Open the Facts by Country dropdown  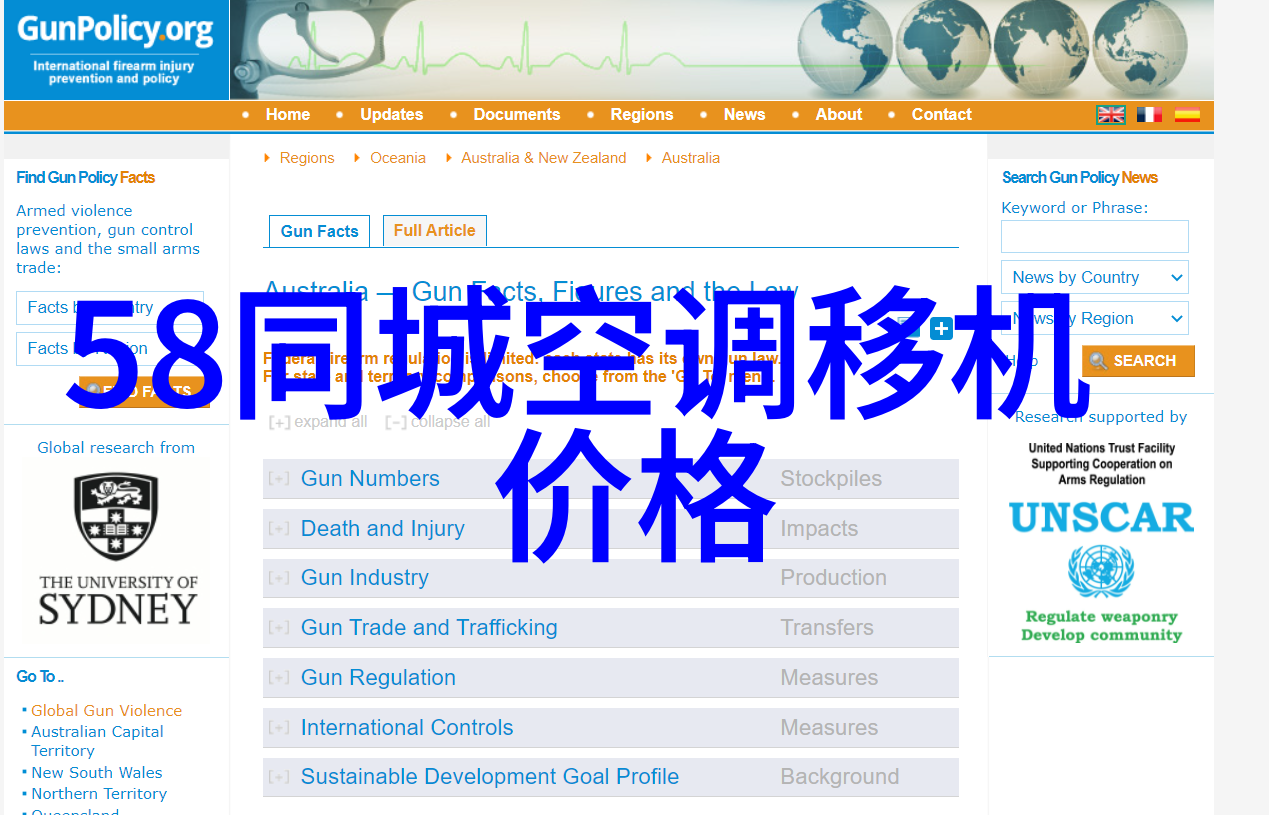point(110,308)
